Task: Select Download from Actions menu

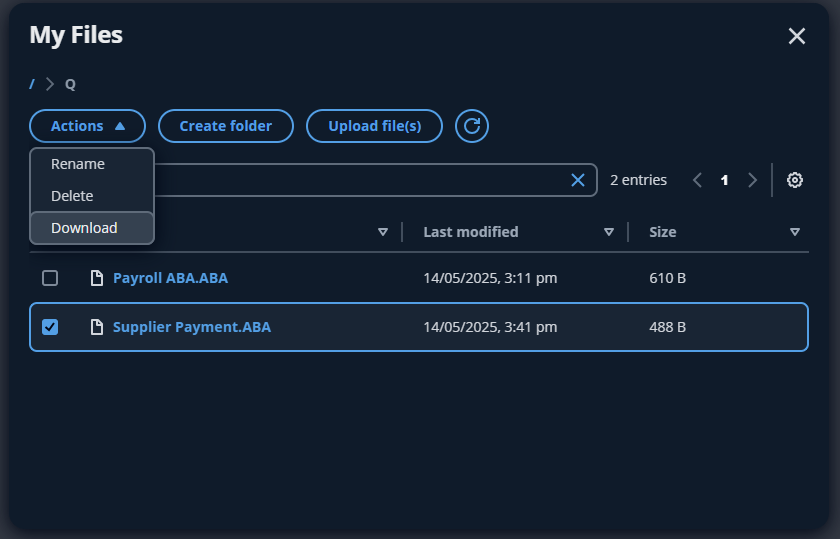Action: click(x=84, y=228)
